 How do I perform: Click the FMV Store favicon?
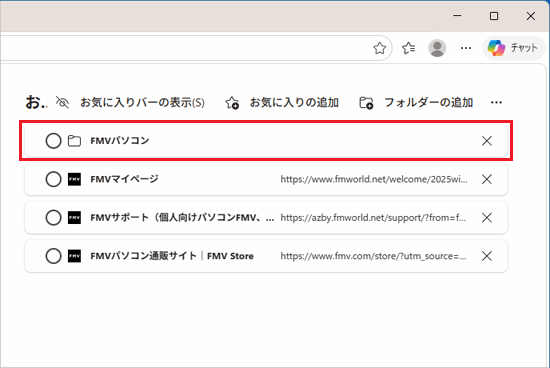(x=74, y=256)
